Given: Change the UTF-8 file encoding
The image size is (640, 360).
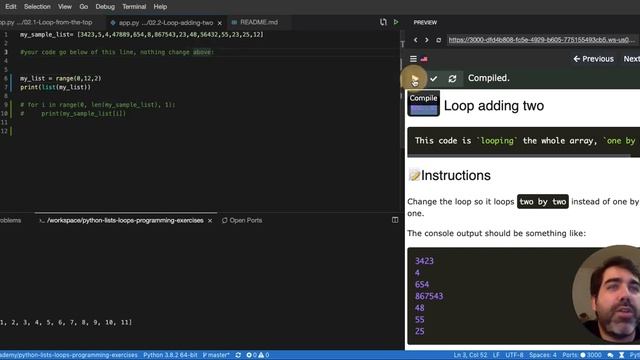Looking at the screenshot, I should (514, 355).
